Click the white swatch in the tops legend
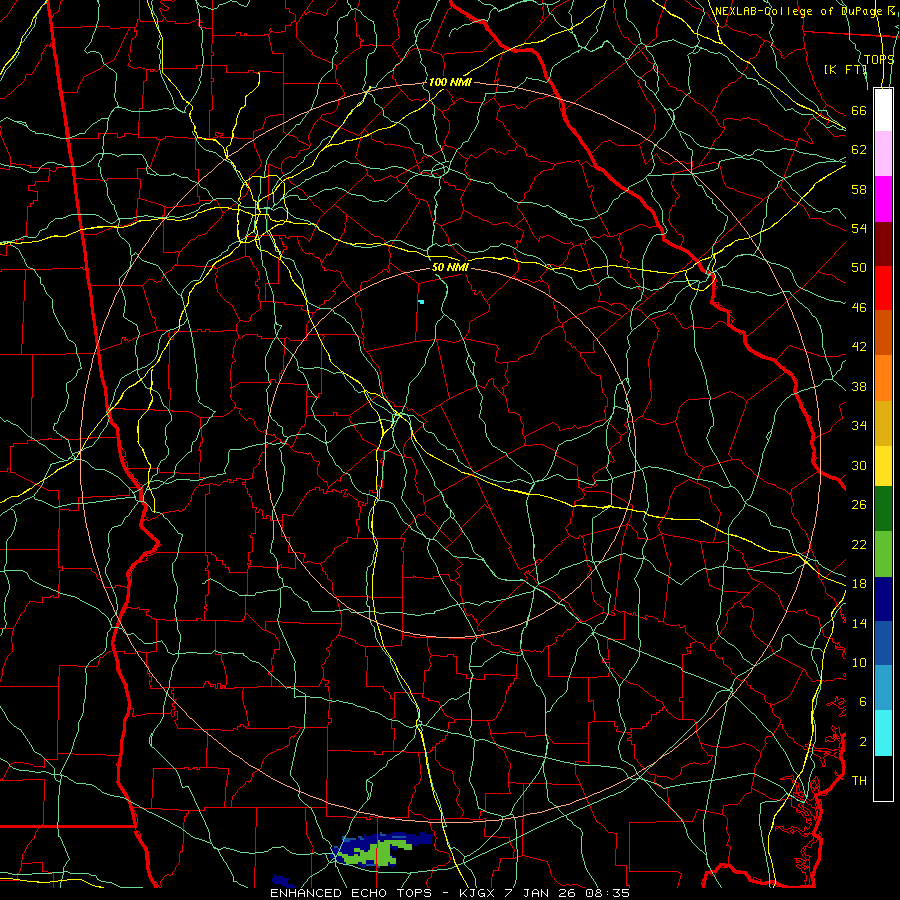The image size is (900, 900). point(883,110)
